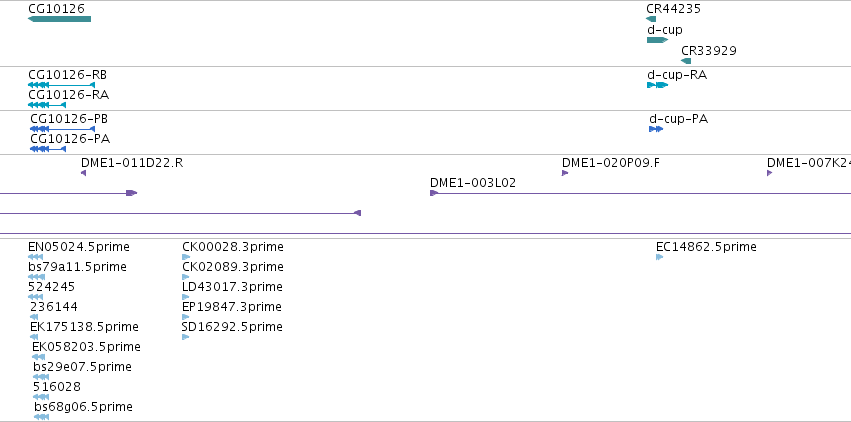Open the EN05024.5prime EST label

pyautogui.click(x=79, y=247)
